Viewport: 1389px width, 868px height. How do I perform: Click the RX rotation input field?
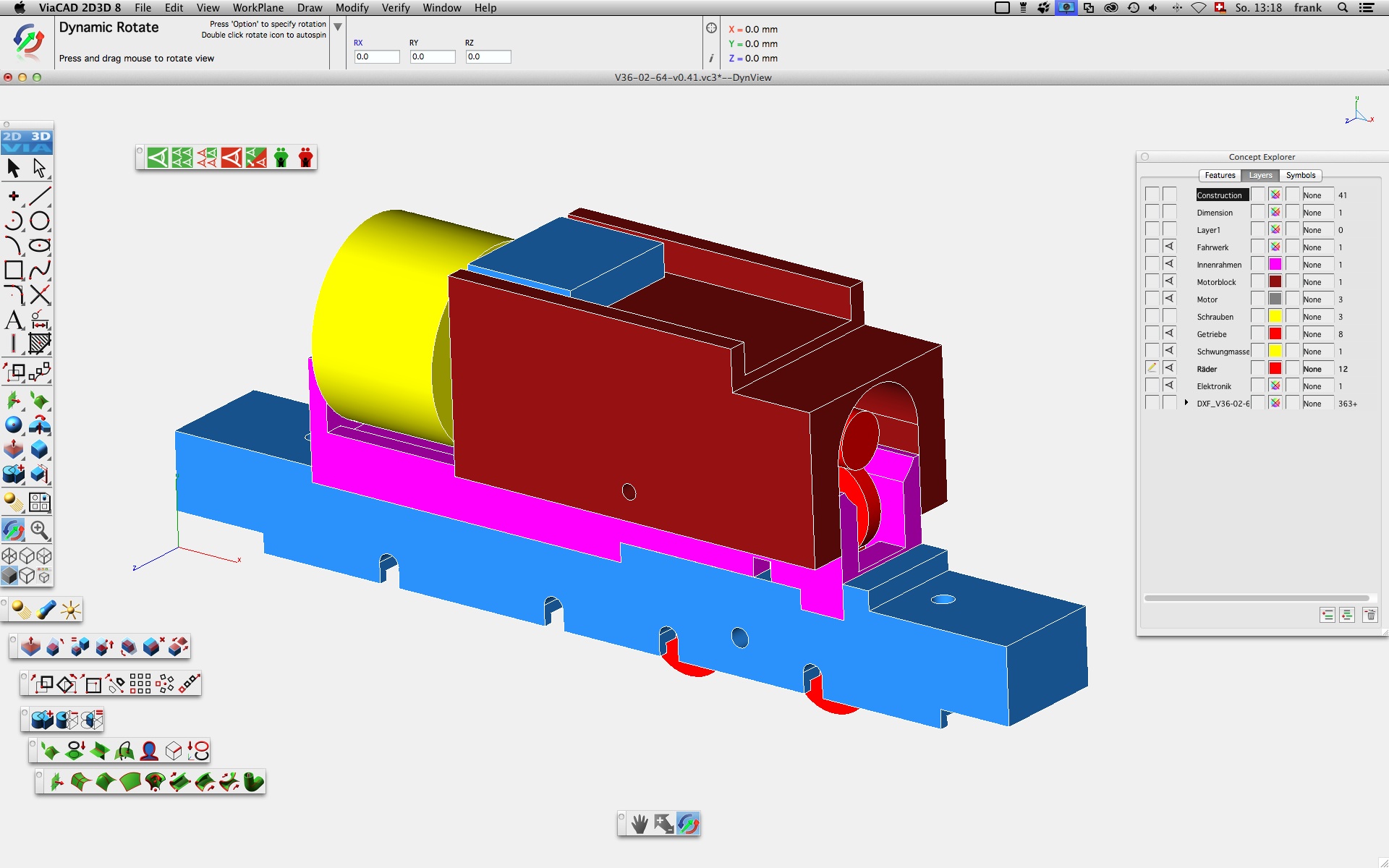tap(377, 56)
